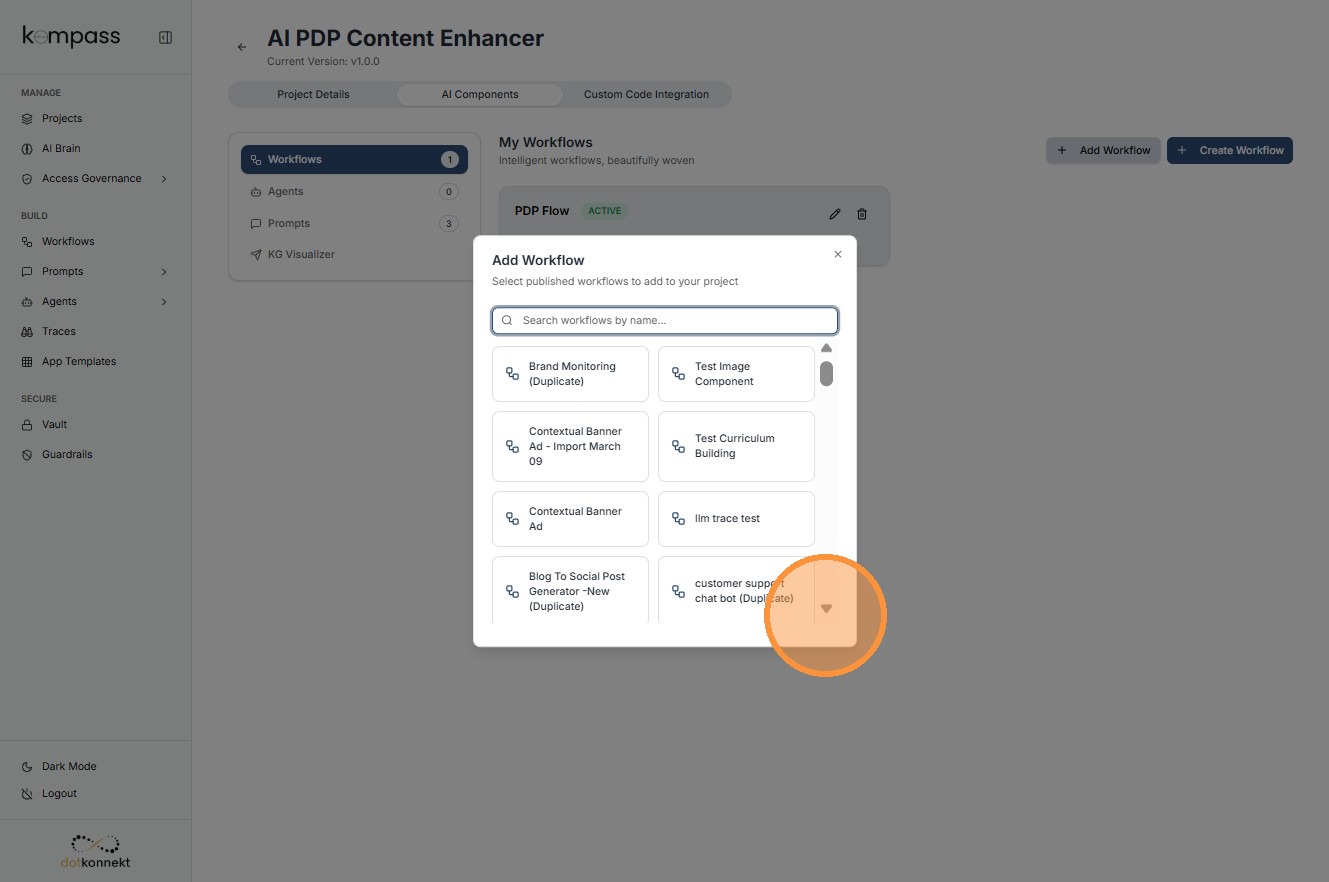Switch to Custom Code Integration tab

[646, 94]
